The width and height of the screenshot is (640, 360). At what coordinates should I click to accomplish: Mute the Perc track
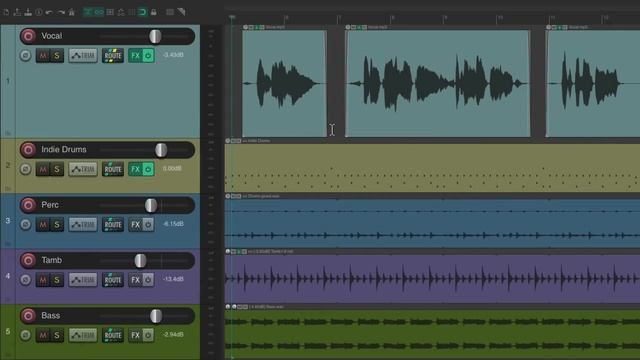click(43, 224)
